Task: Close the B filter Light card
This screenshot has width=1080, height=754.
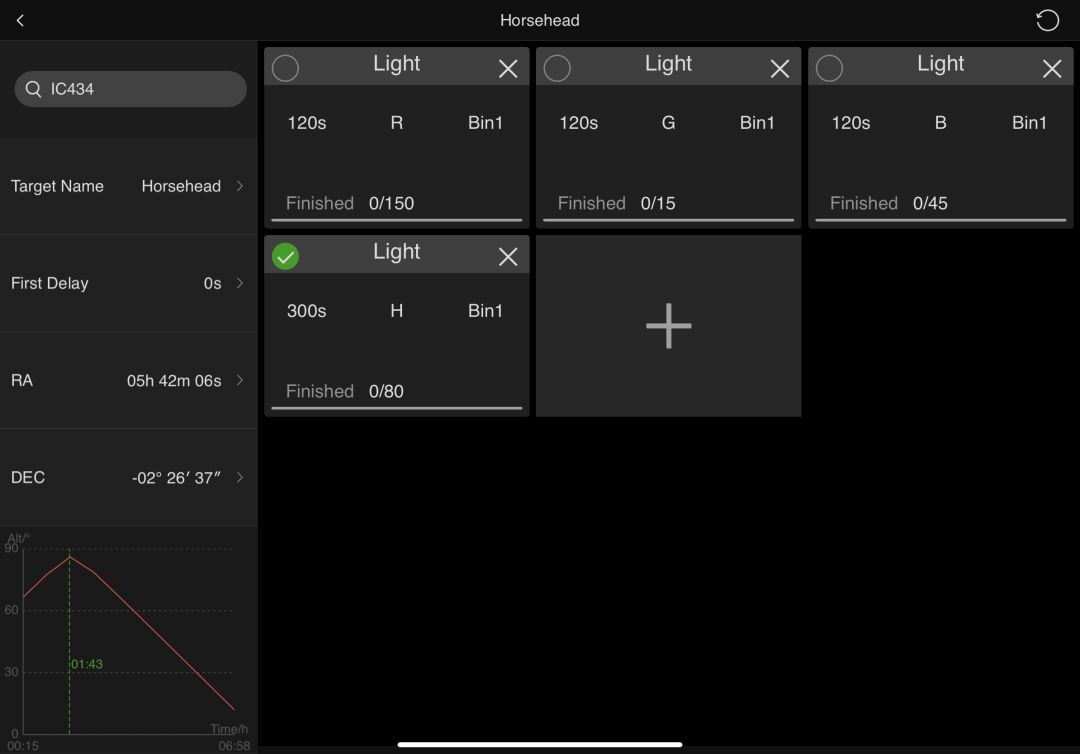Action: pyautogui.click(x=1052, y=68)
